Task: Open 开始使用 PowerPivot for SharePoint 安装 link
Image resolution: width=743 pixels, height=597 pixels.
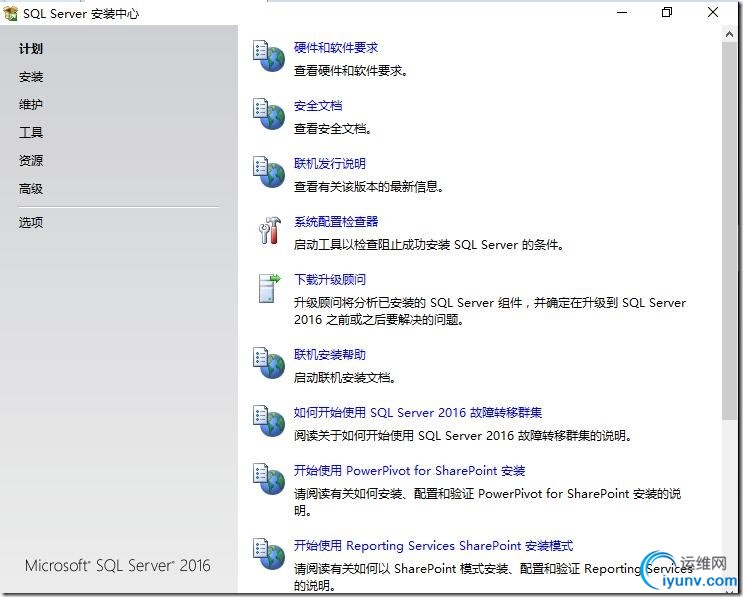Action: [x=409, y=470]
